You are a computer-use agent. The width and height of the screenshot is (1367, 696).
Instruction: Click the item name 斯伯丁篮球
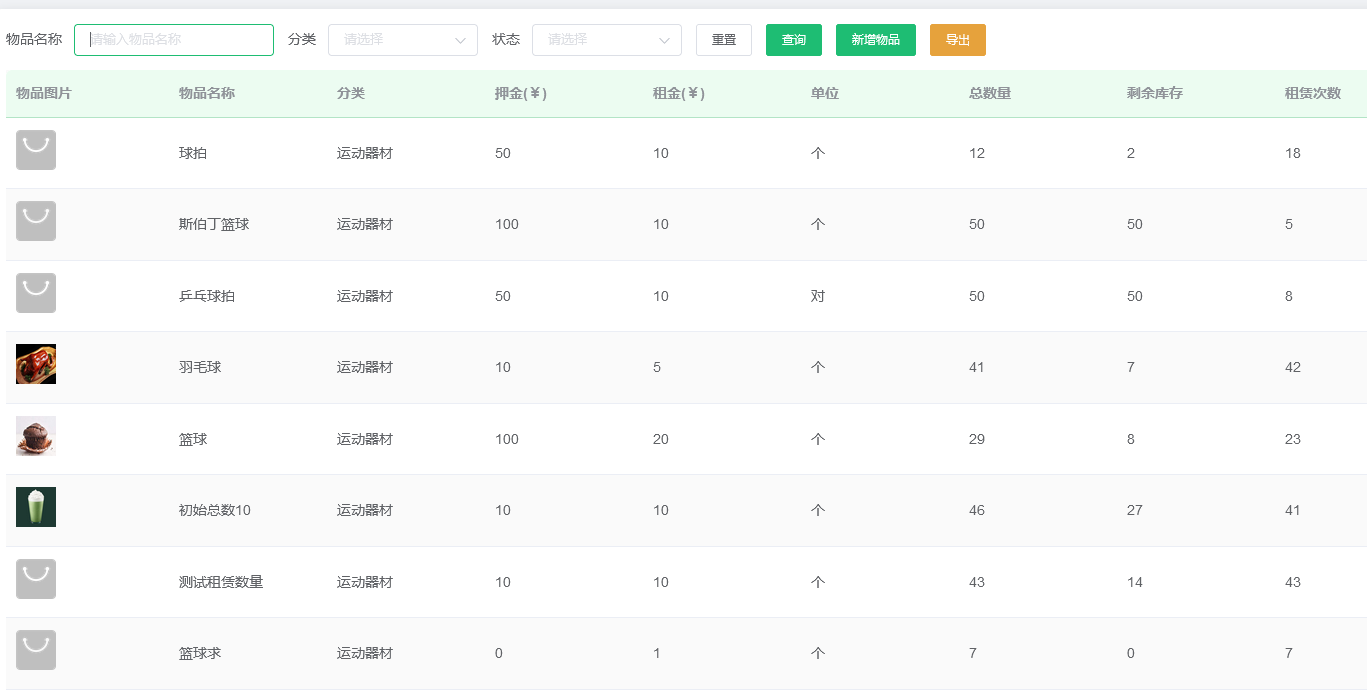point(213,224)
